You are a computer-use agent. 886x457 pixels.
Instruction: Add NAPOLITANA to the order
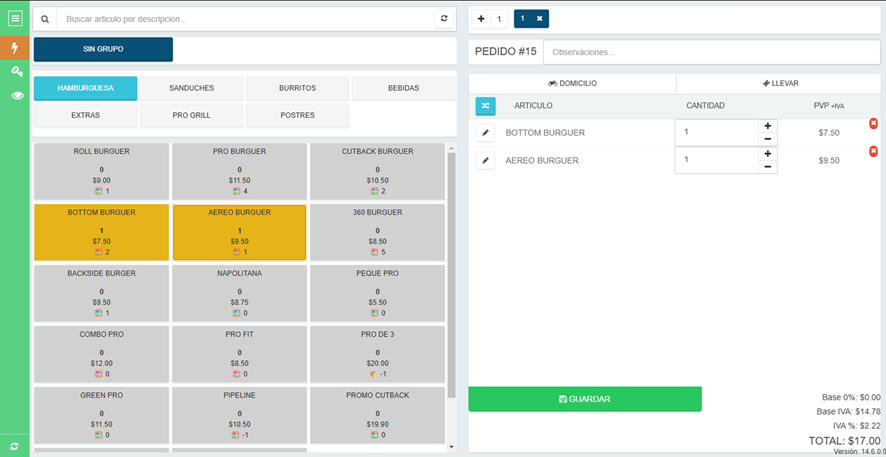click(240, 293)
